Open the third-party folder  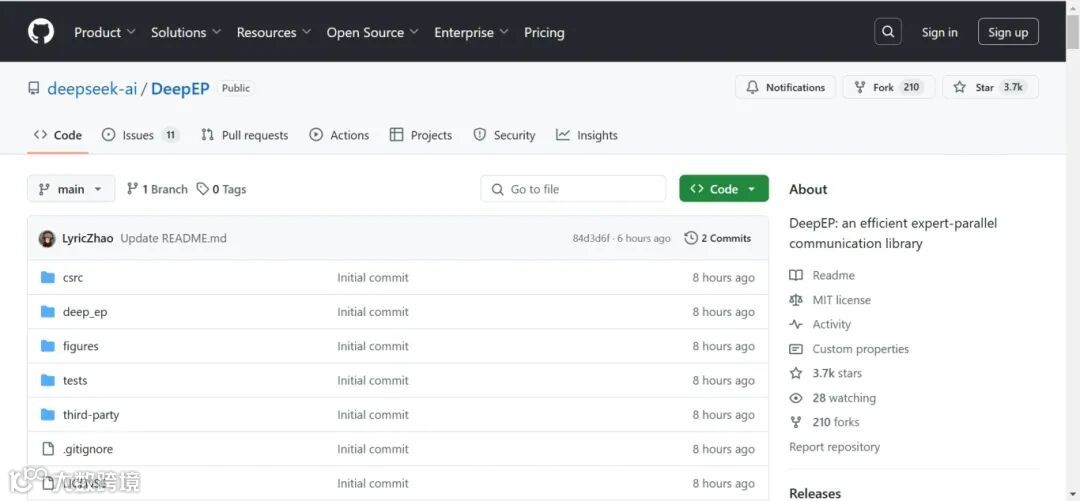tap(91, 415)
